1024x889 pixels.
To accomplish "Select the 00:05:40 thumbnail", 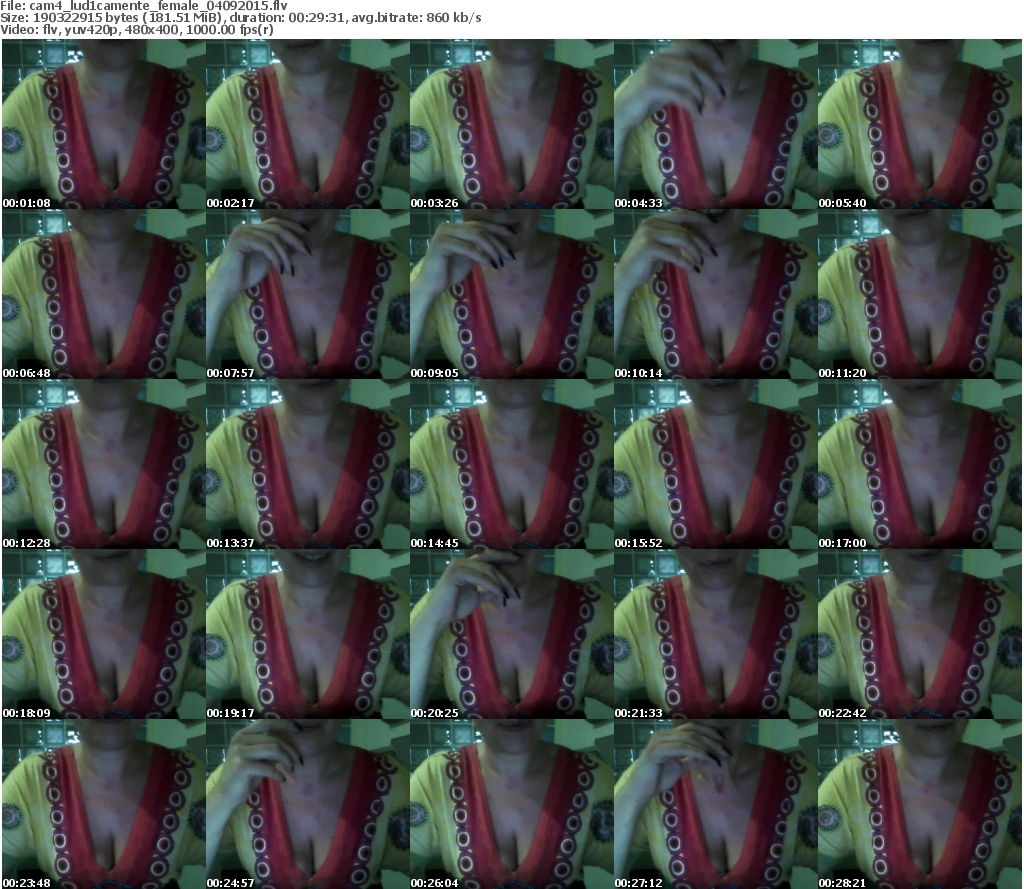I will tap(920, 124).
